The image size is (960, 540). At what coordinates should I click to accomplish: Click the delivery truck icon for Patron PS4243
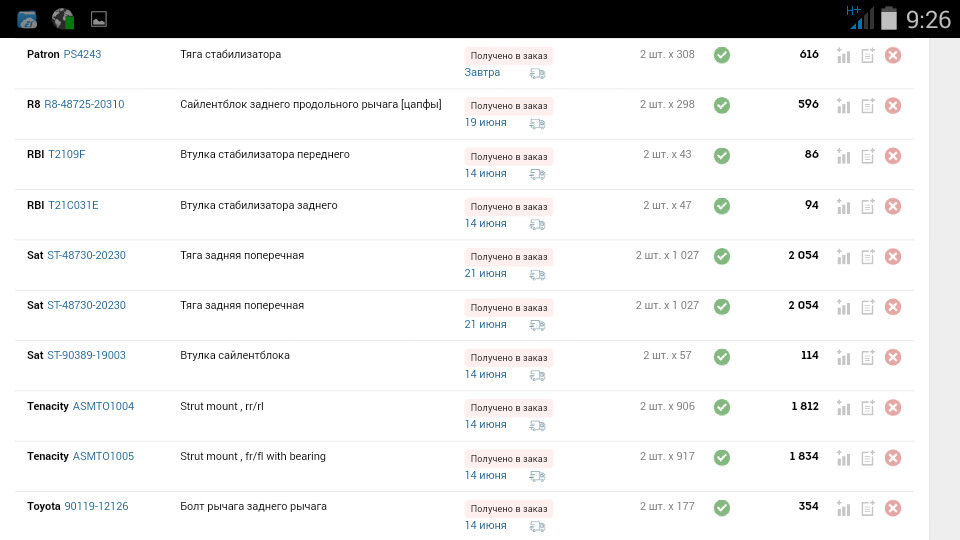point(538,73)
